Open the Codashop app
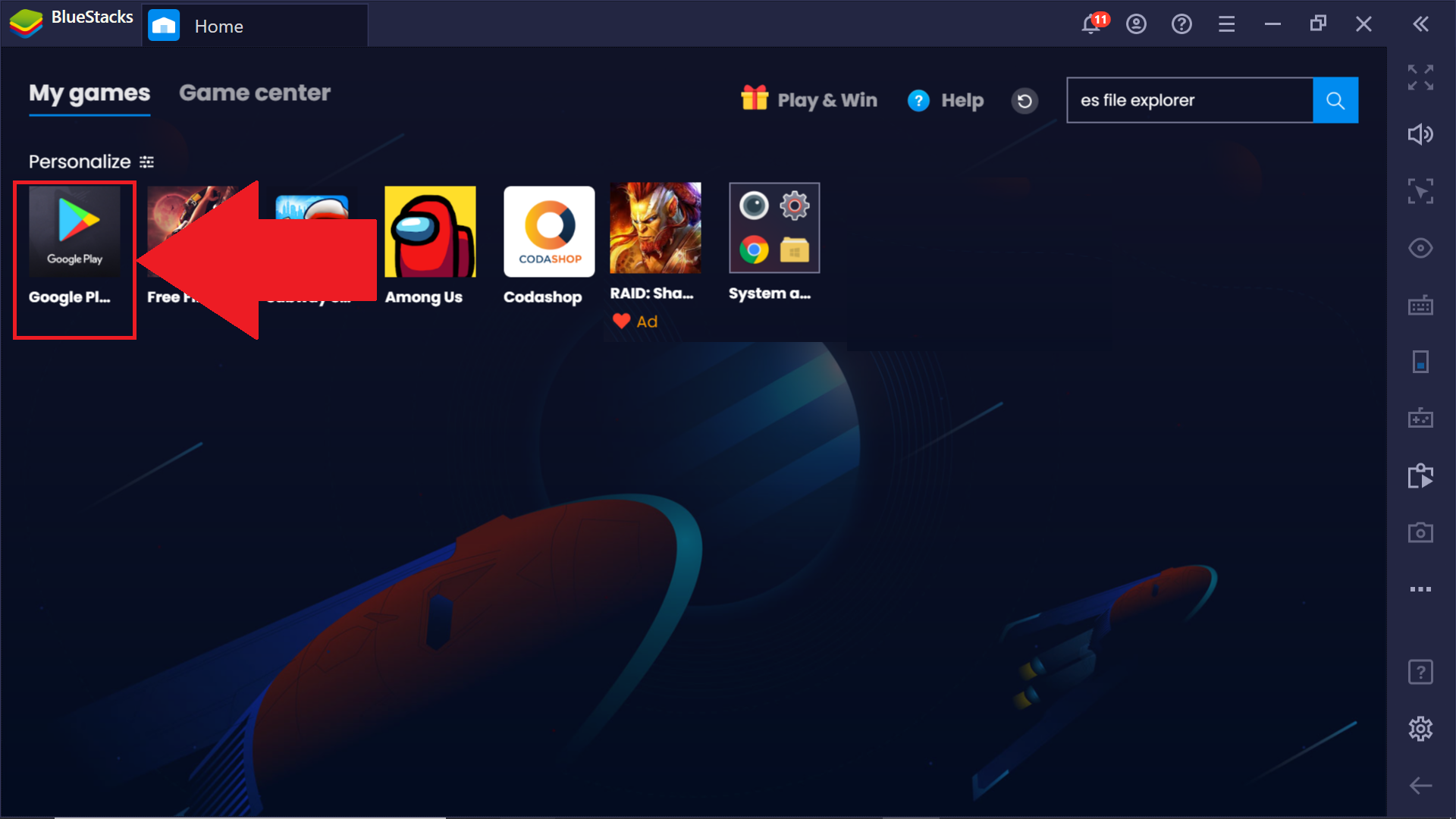The image size is (1456, 819). pos(549,231)
